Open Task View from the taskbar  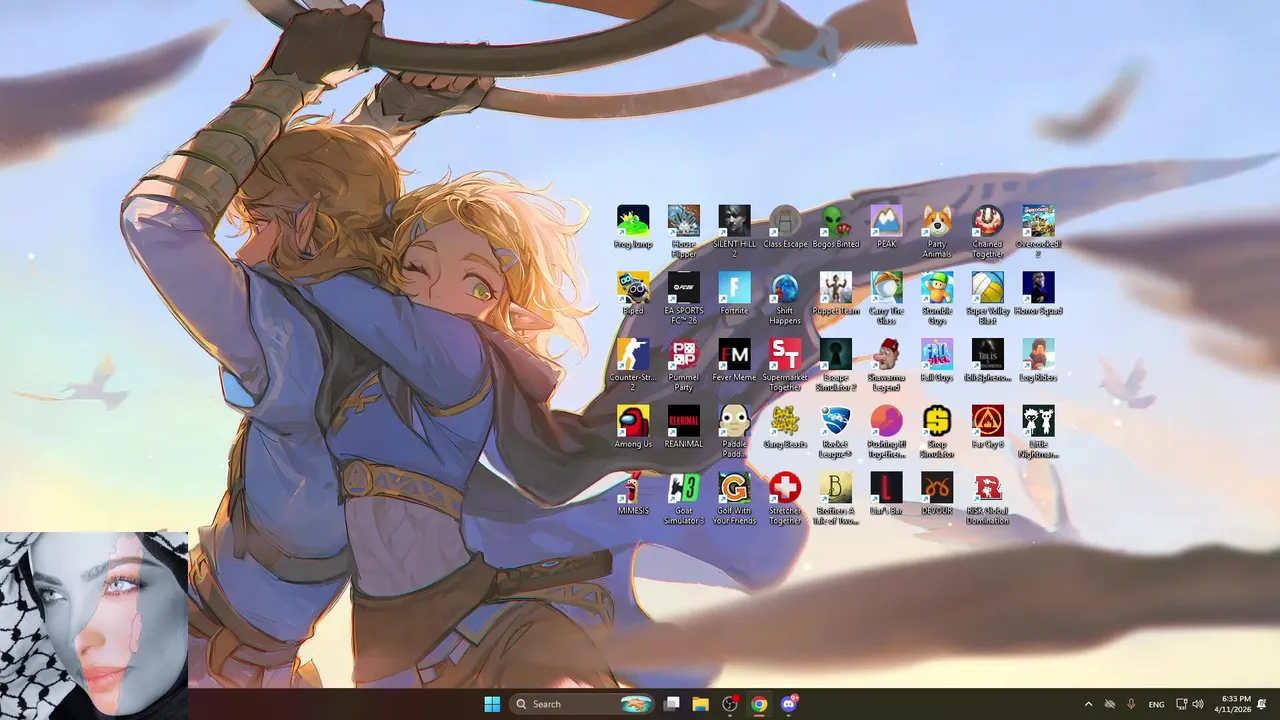pyautogui.click(x=672, y=704)
